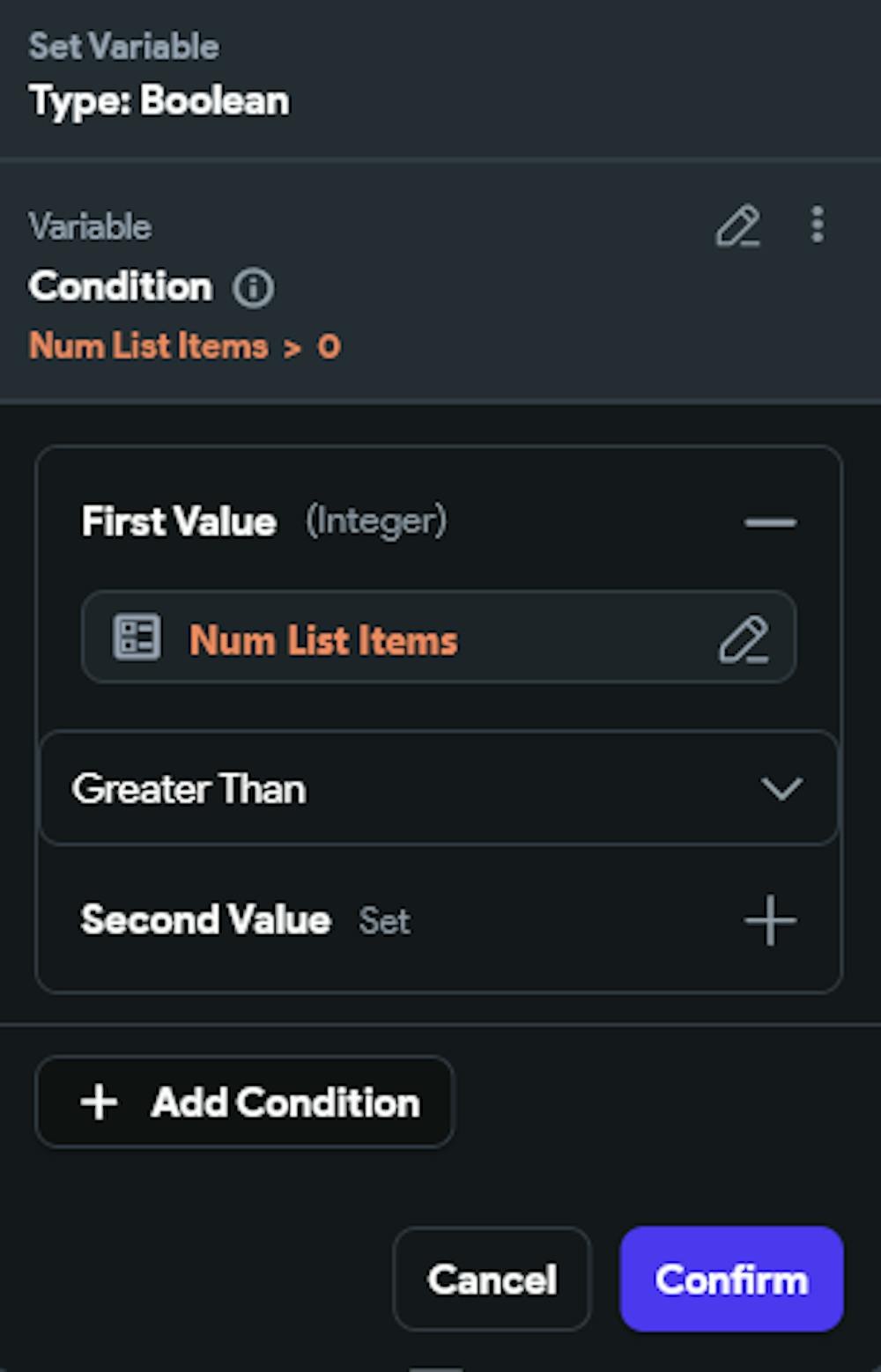Click the Condition variable title
881x1372 pixels.
121,286
